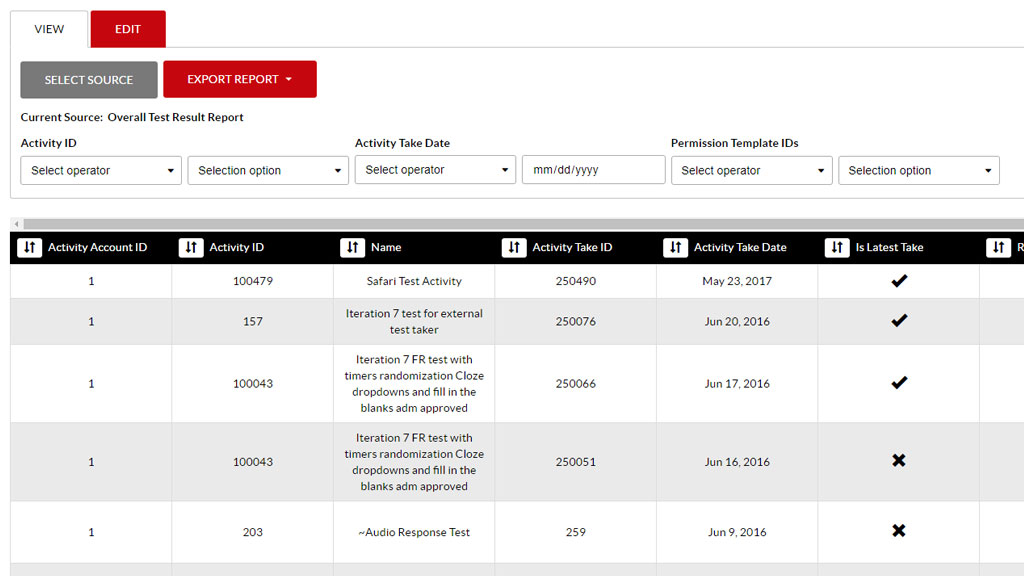Click Iteration 7 test for external test taker
Screen dimensions: 1024x576
tap(414, 321)
